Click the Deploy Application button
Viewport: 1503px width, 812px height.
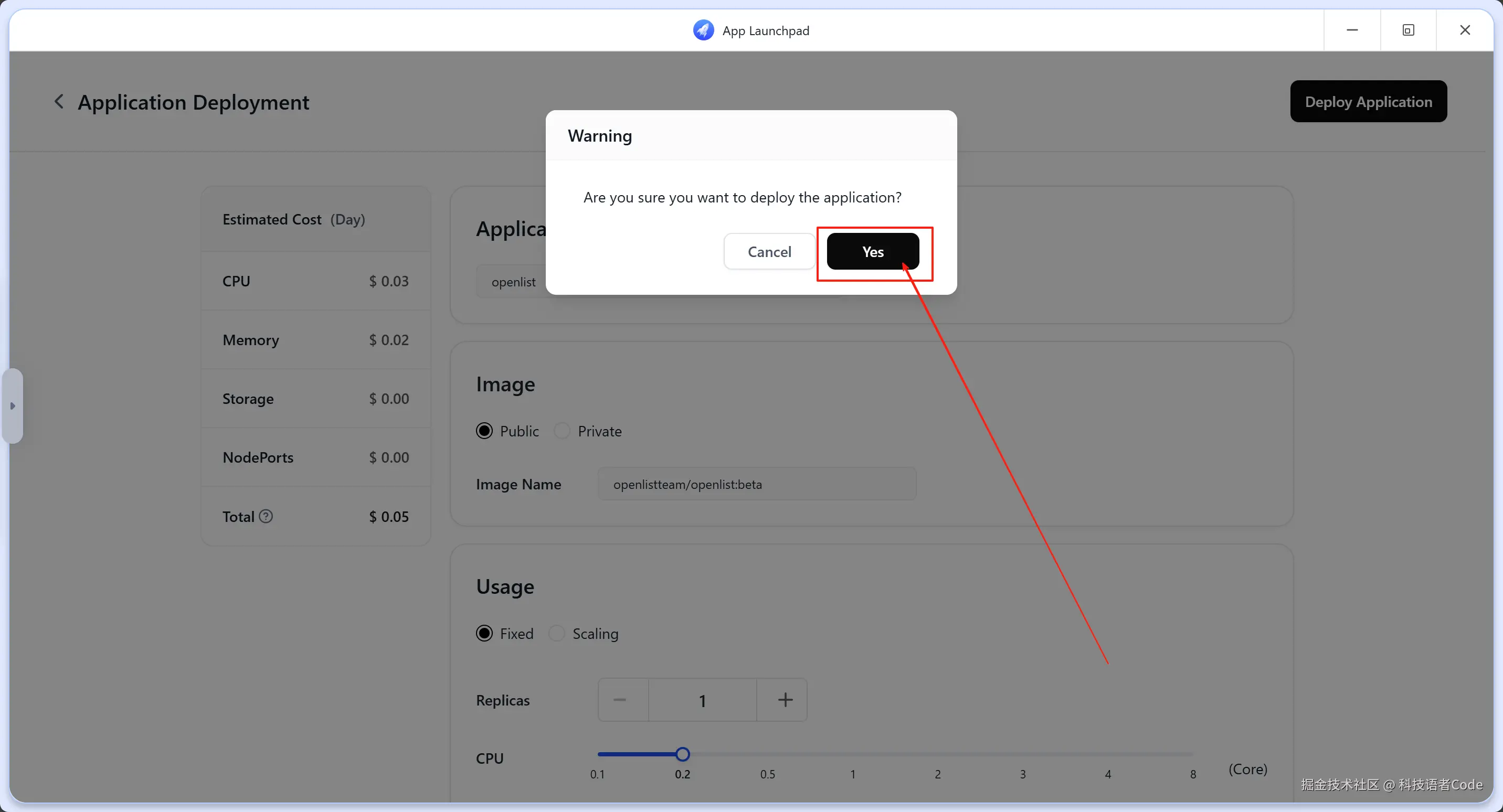[x=1368, y=102]
